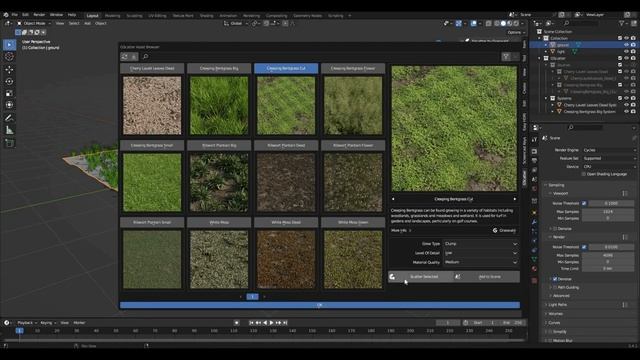Show next asset with right preview arrow

[x=515, y=199]
